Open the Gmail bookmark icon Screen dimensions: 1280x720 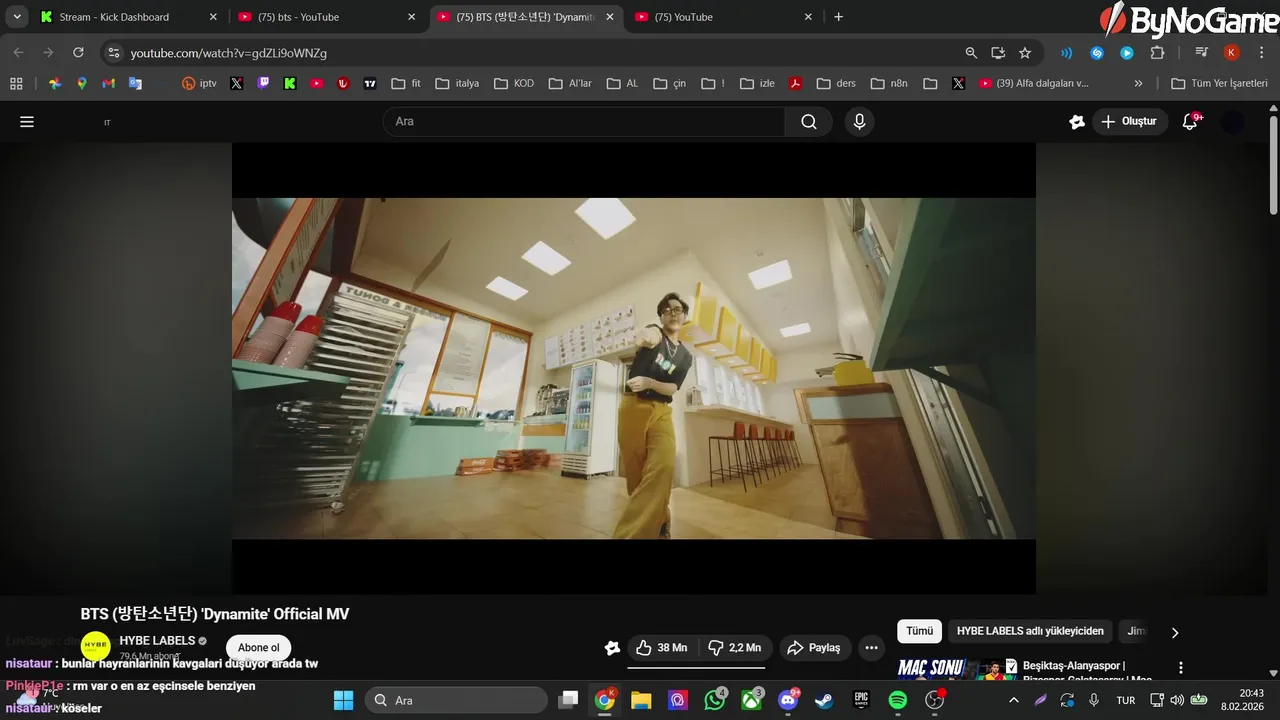109,84
